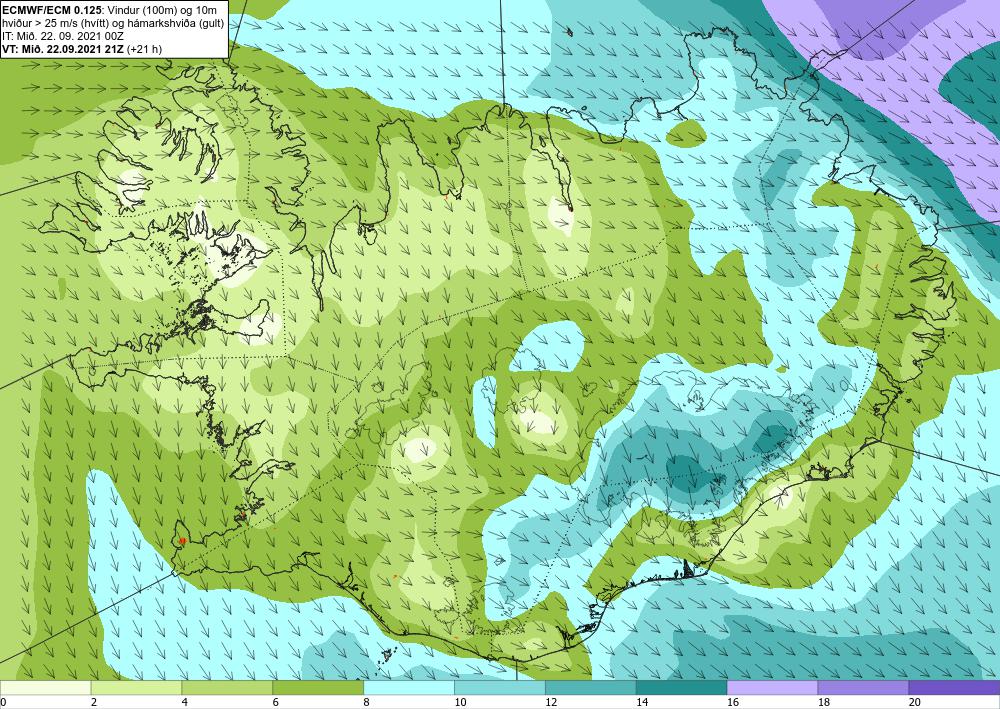This screenshot has height=709, width=1000.
Task: Pick the light purple 16–18 m/s legend swatch
Action: point(772,687)
